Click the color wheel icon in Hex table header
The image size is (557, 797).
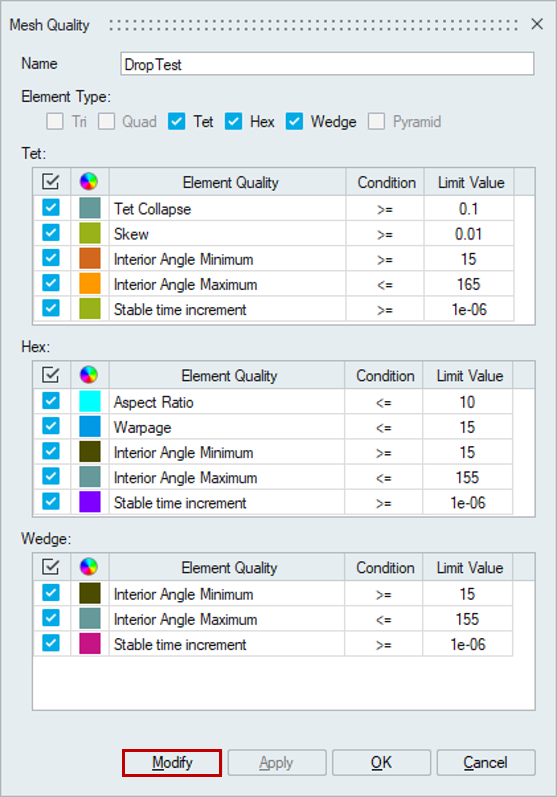click(x=89, y=375)
